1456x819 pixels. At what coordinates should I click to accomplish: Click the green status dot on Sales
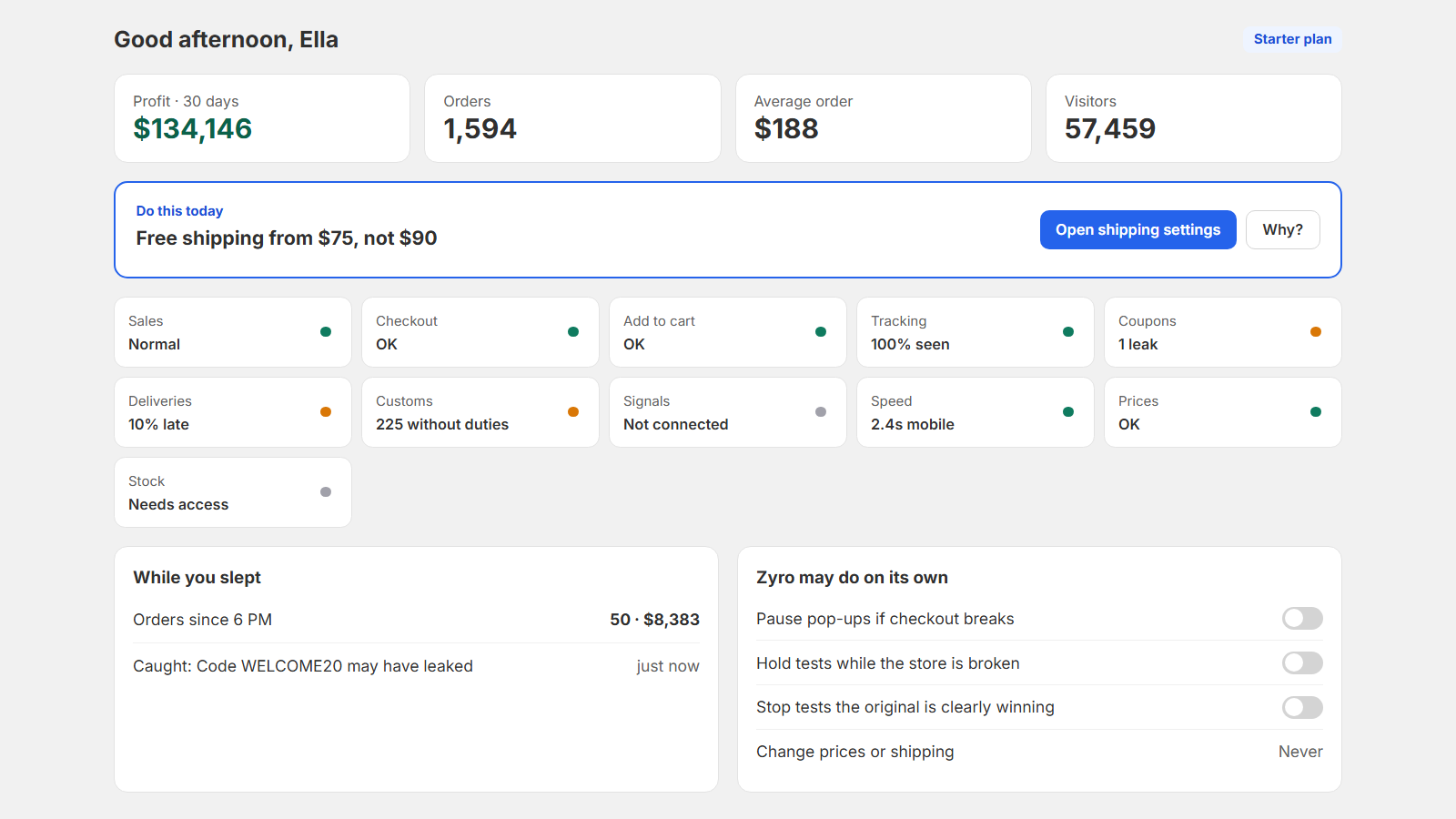pos(326,332)
